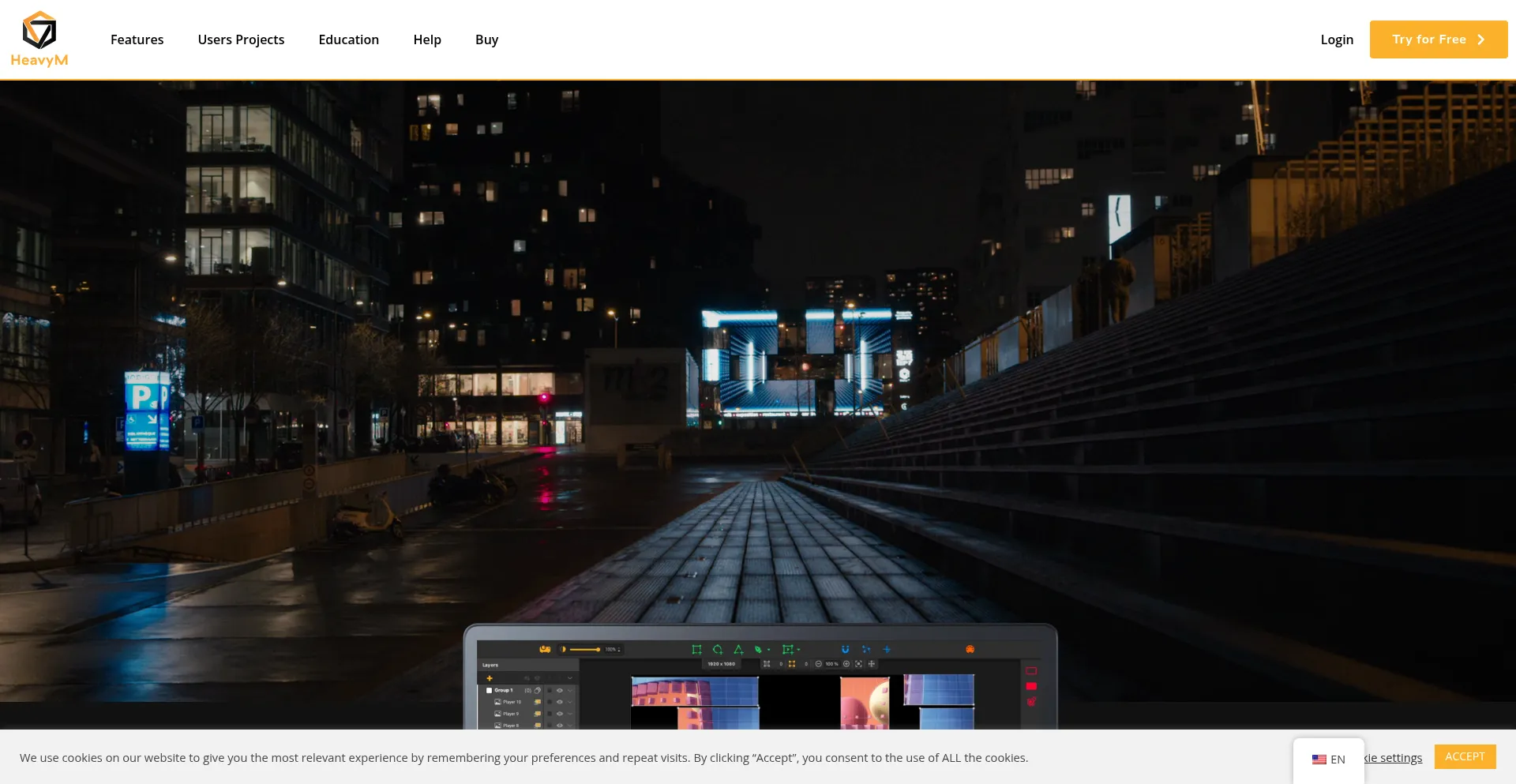Toggle visibility eye of Player 9 layer
This screenshot has width=1516, height=784.
560,714
